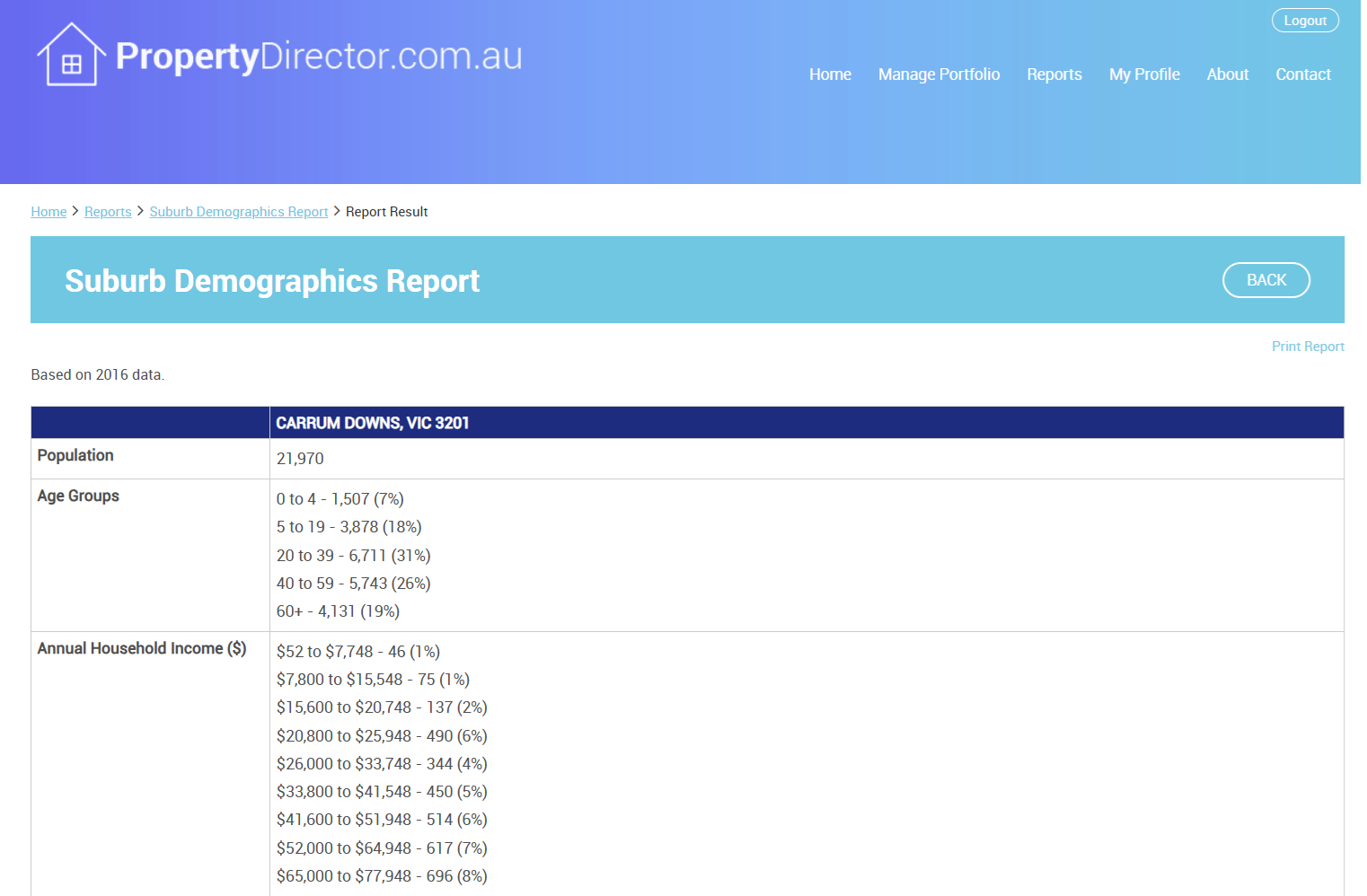Click the population value 21,970
Viewport: 1367px width, 896px height.
point(300,459)
